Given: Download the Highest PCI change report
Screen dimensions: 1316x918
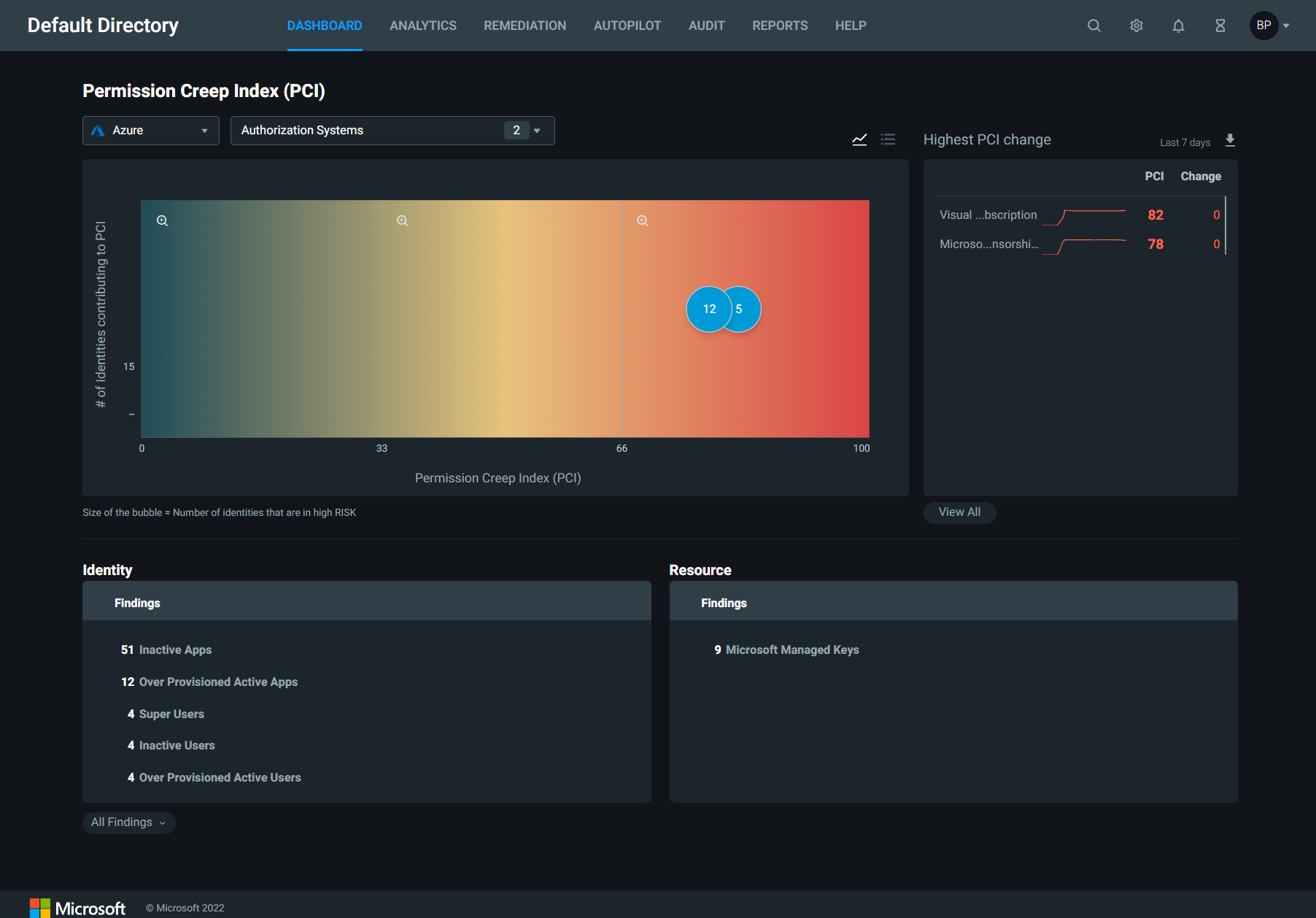Looking at the screenshot, I should [1230, 140].
